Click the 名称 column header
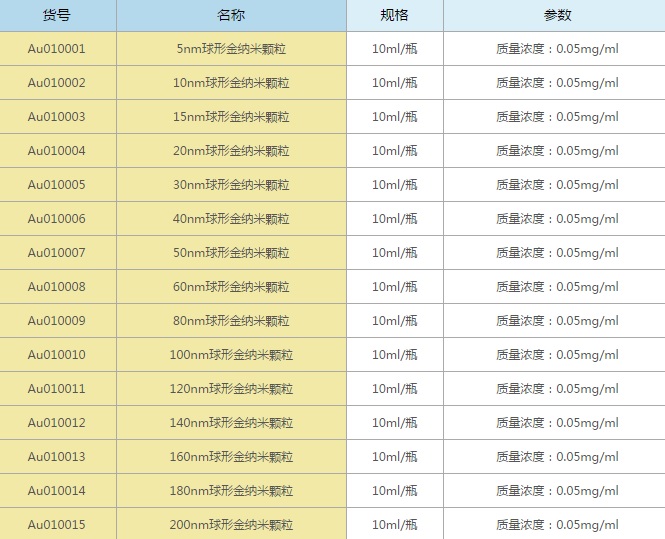Screen dimensions: 665x539 point(231,16)
